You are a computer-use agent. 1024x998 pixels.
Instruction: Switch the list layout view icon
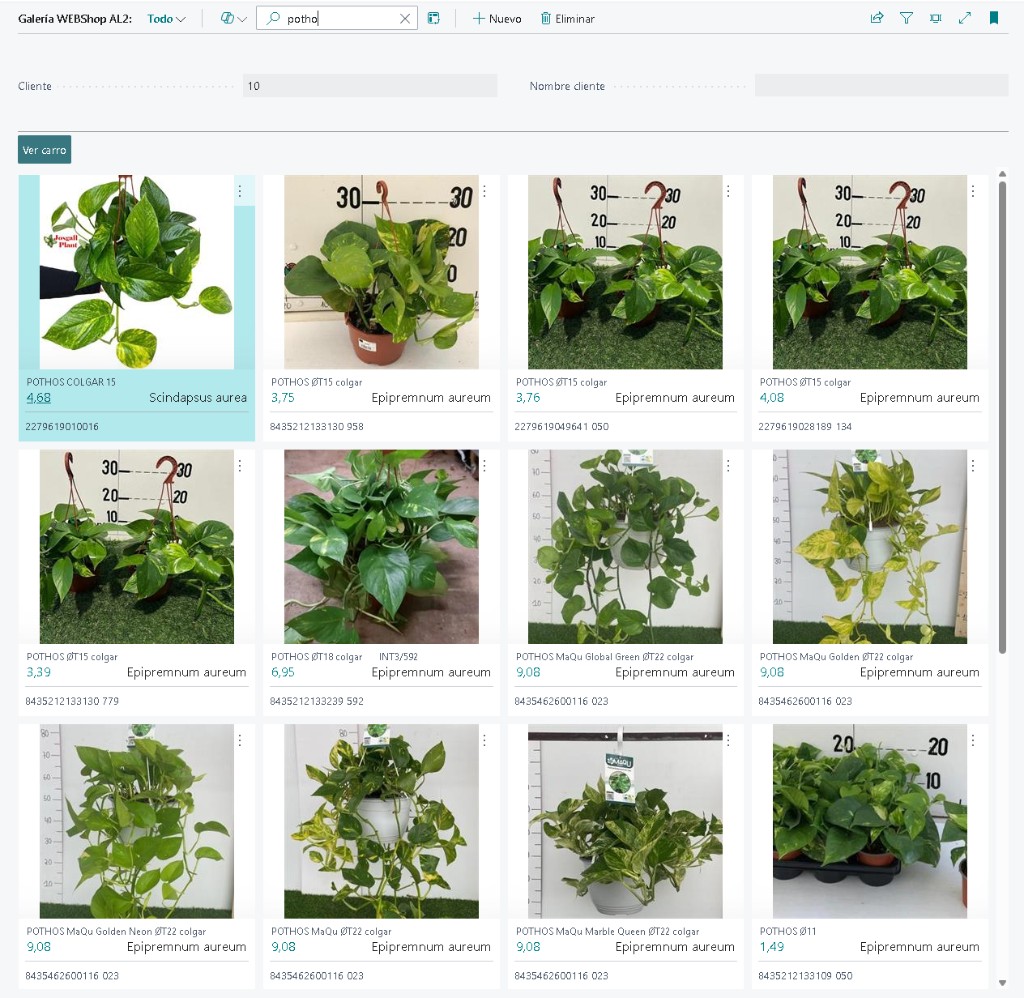434,18
